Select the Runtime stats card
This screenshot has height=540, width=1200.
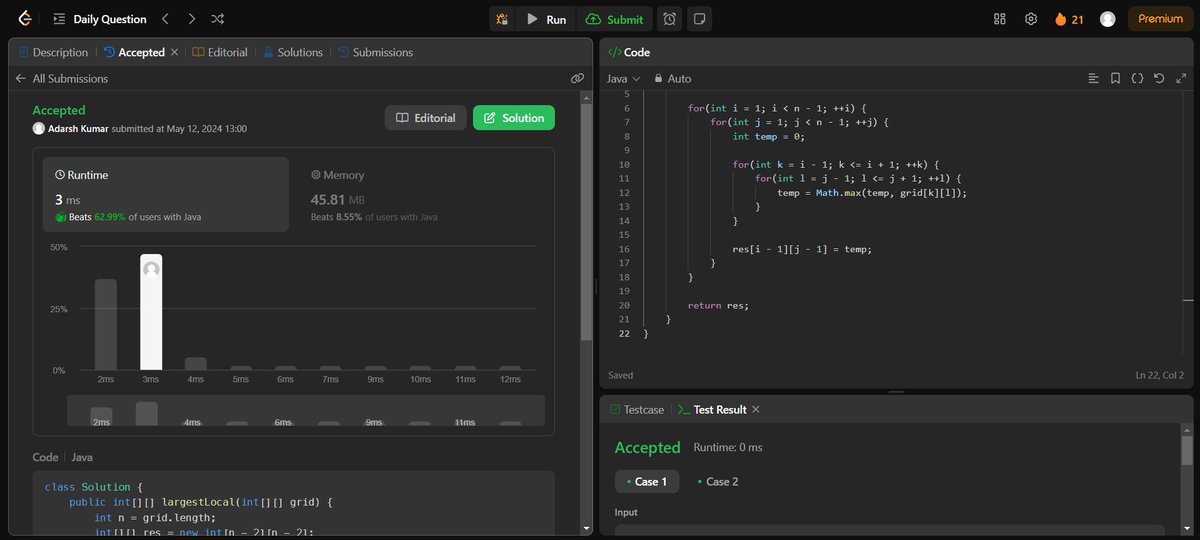tap(166, 195)
